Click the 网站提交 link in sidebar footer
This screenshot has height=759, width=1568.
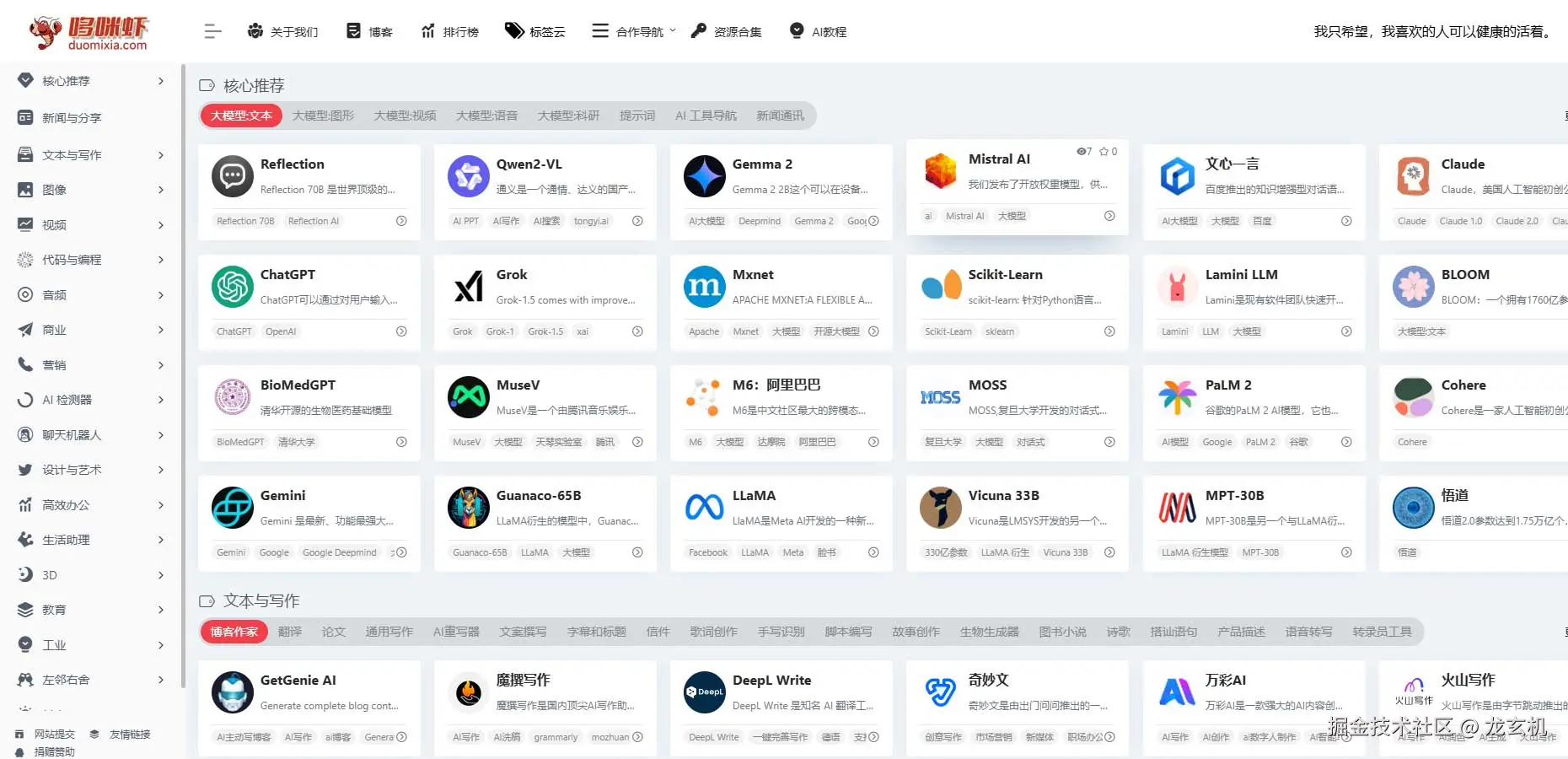(x=46, y=735)
